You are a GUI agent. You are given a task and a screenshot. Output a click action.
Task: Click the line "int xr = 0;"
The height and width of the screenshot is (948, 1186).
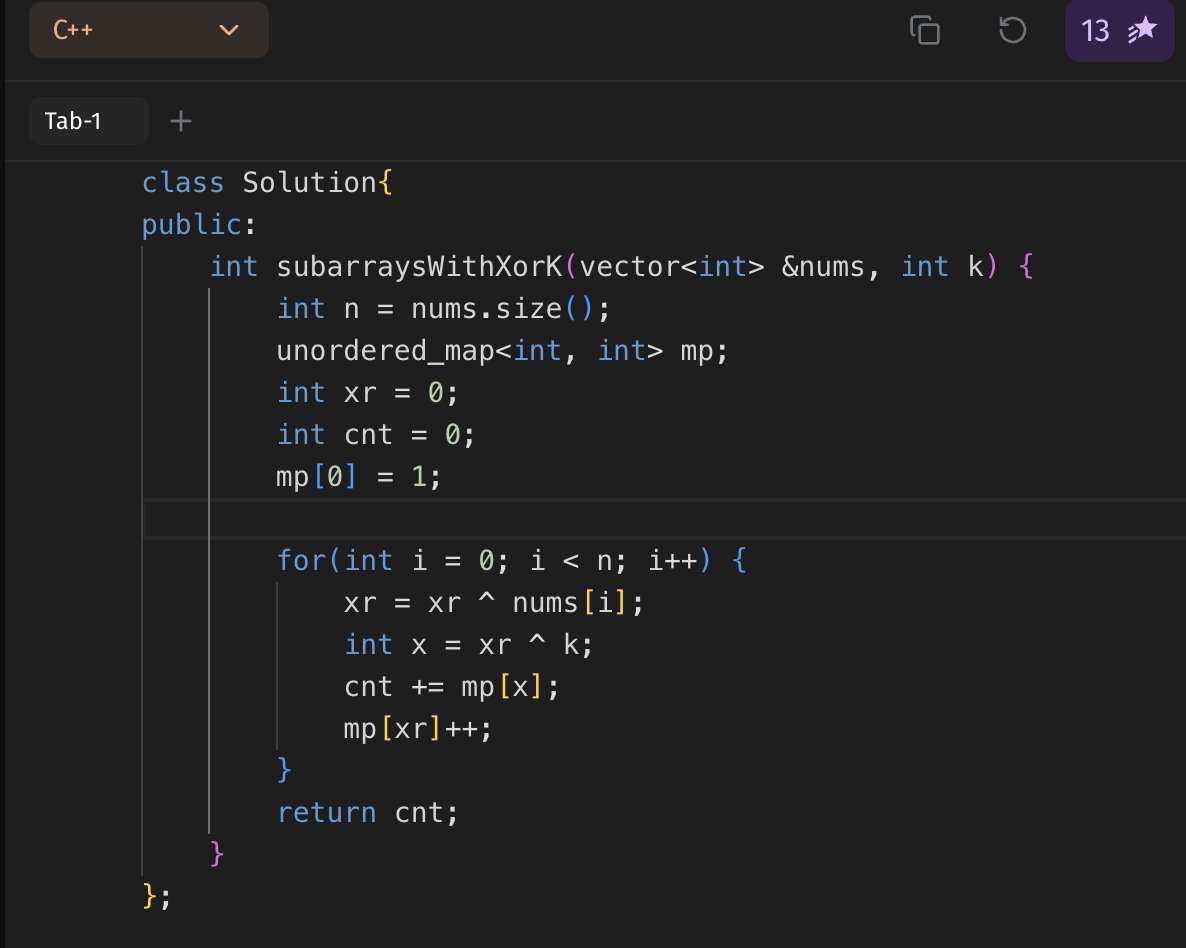pyautogui.click(x=368, y=393)
